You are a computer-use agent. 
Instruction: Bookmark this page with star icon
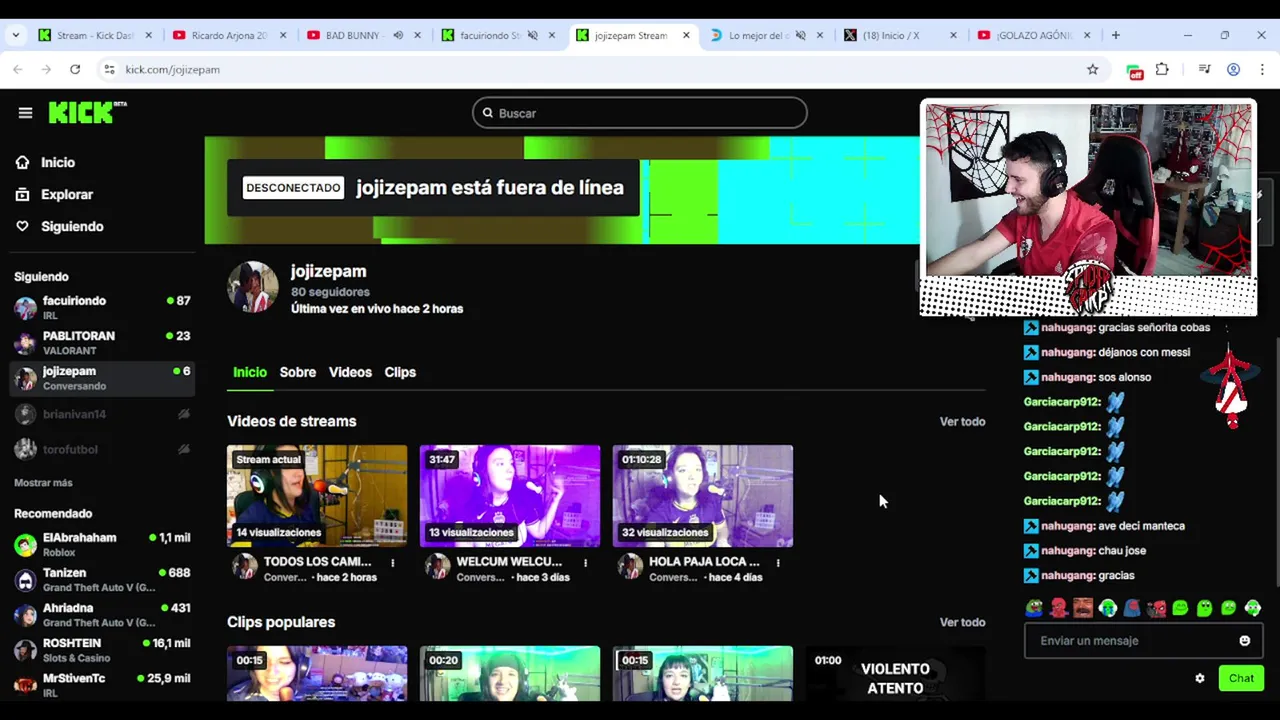[1093, 69]
